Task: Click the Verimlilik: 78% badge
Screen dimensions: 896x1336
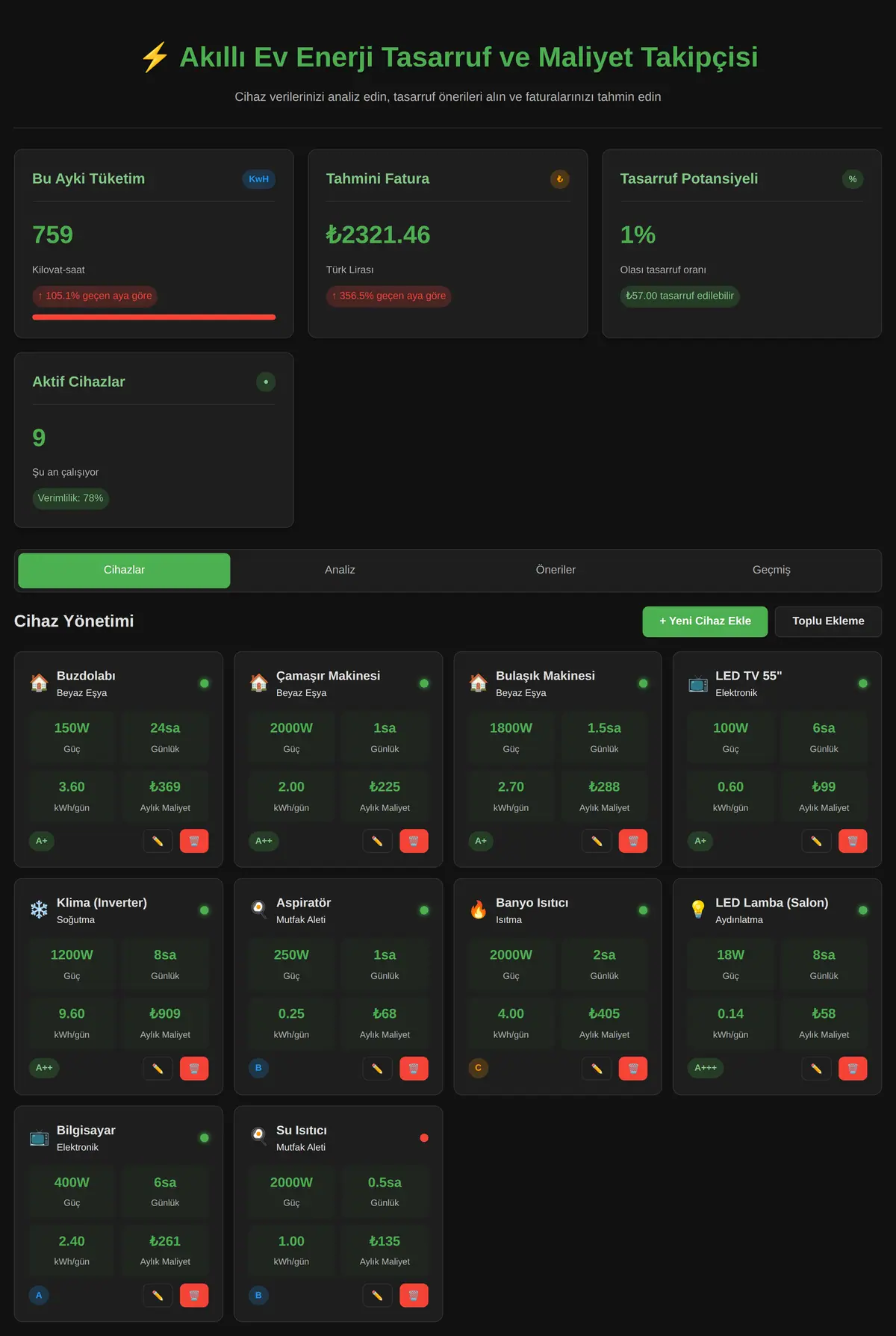Action: [70, 498]
